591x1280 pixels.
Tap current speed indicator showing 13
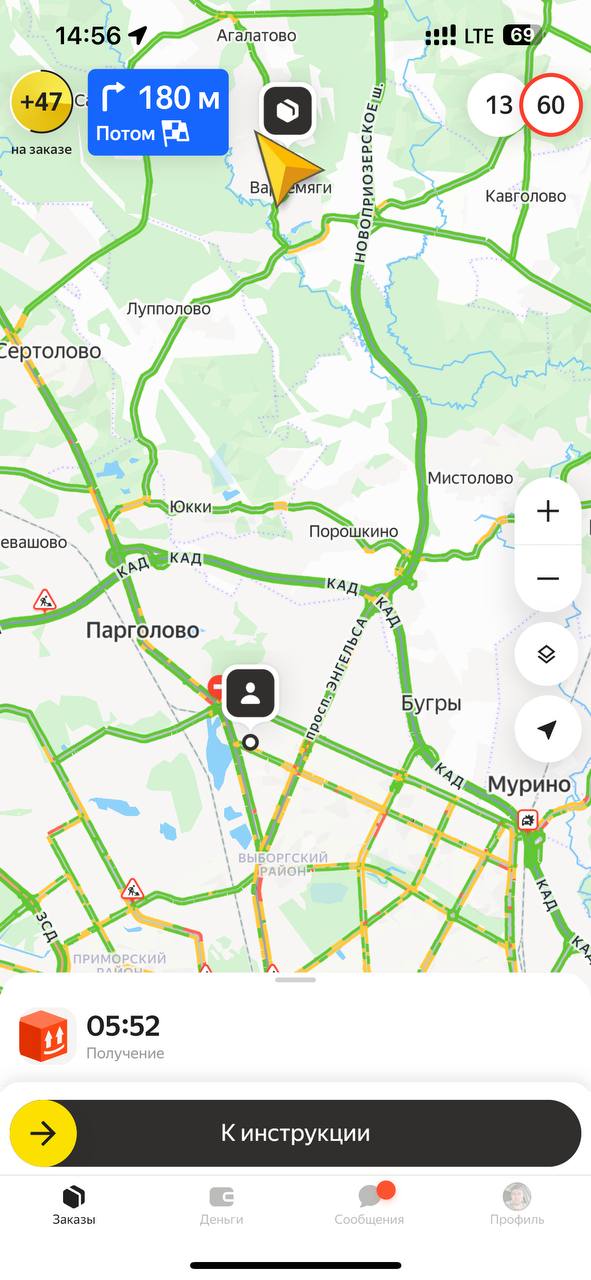click(498, 104)
